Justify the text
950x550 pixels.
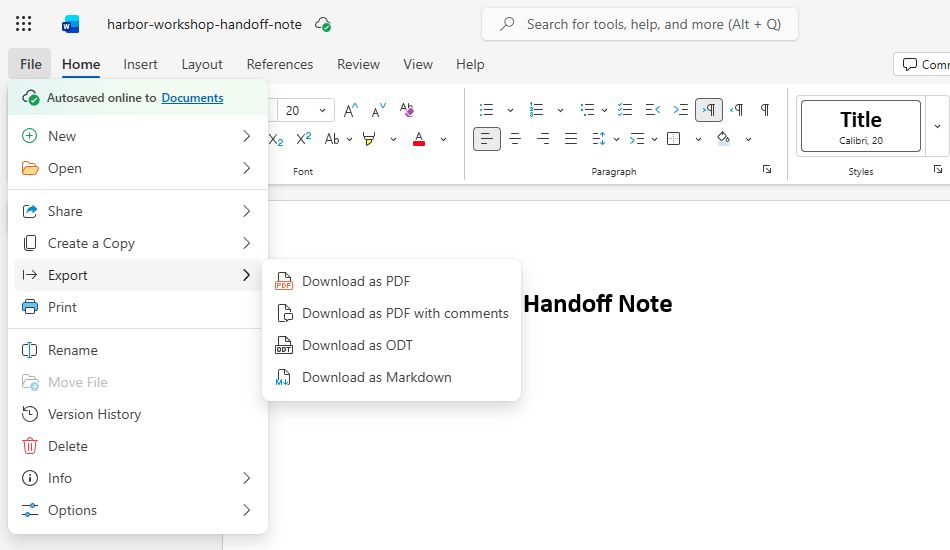(x=571, y=139)
